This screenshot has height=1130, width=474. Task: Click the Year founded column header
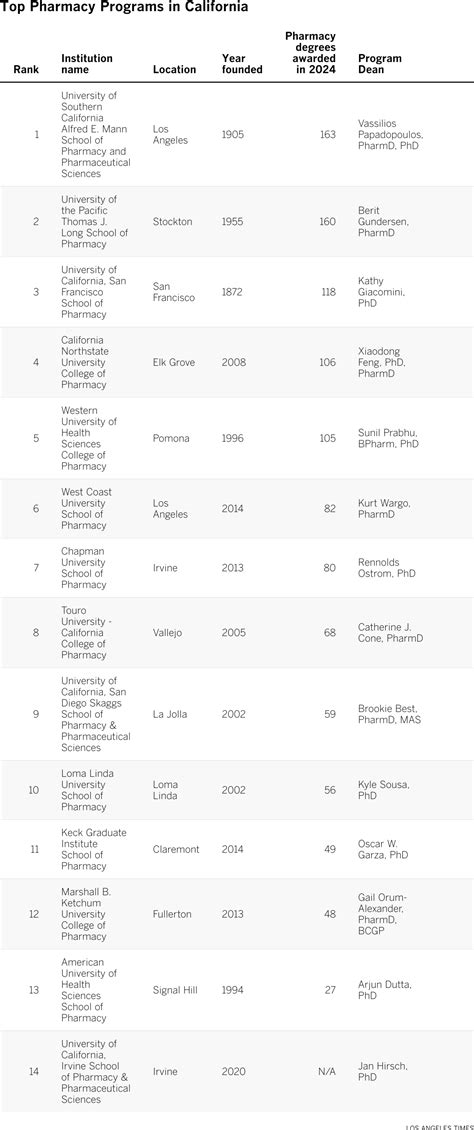click(242, 64)
